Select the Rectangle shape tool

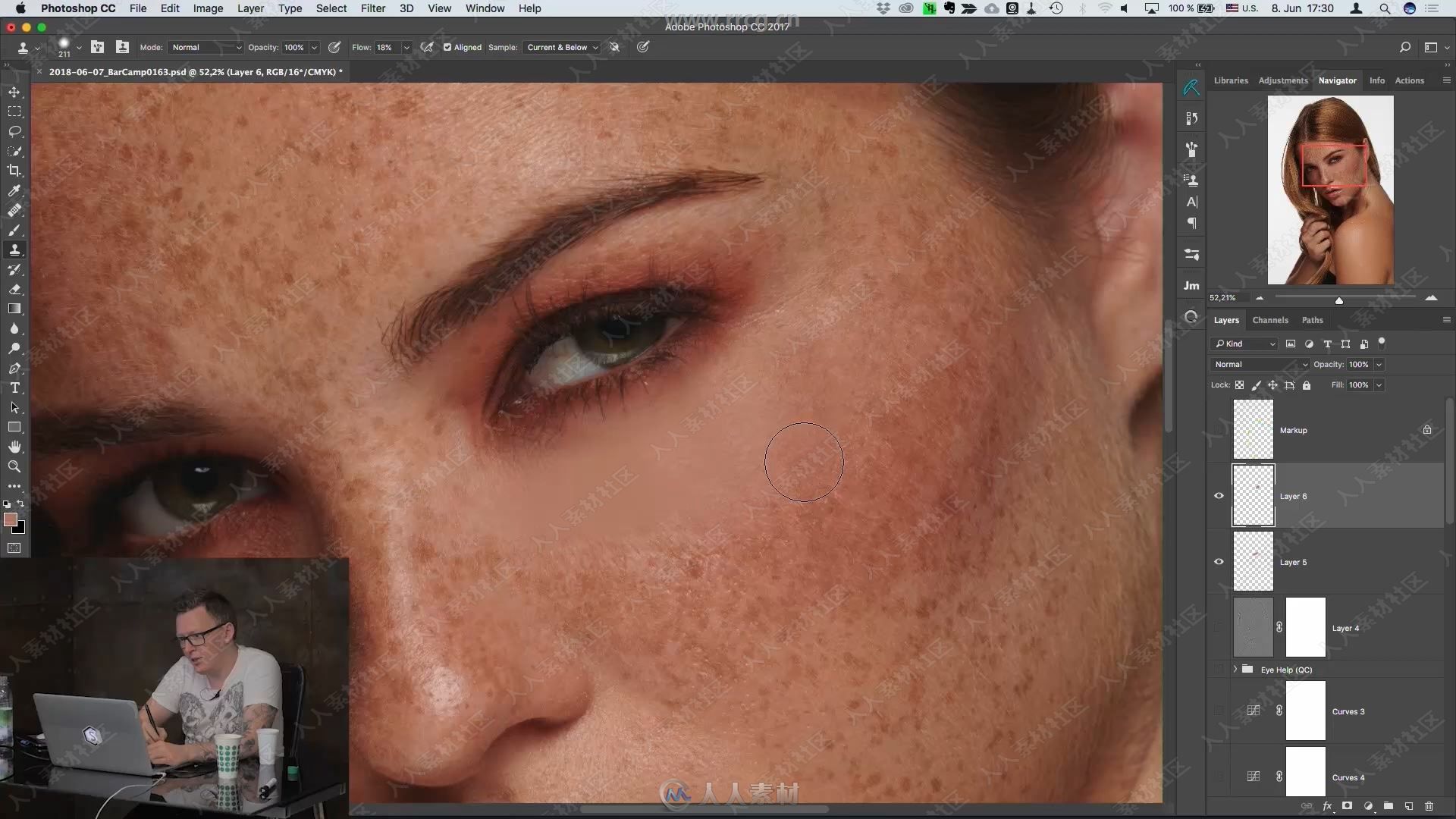[x=14, y=427]
